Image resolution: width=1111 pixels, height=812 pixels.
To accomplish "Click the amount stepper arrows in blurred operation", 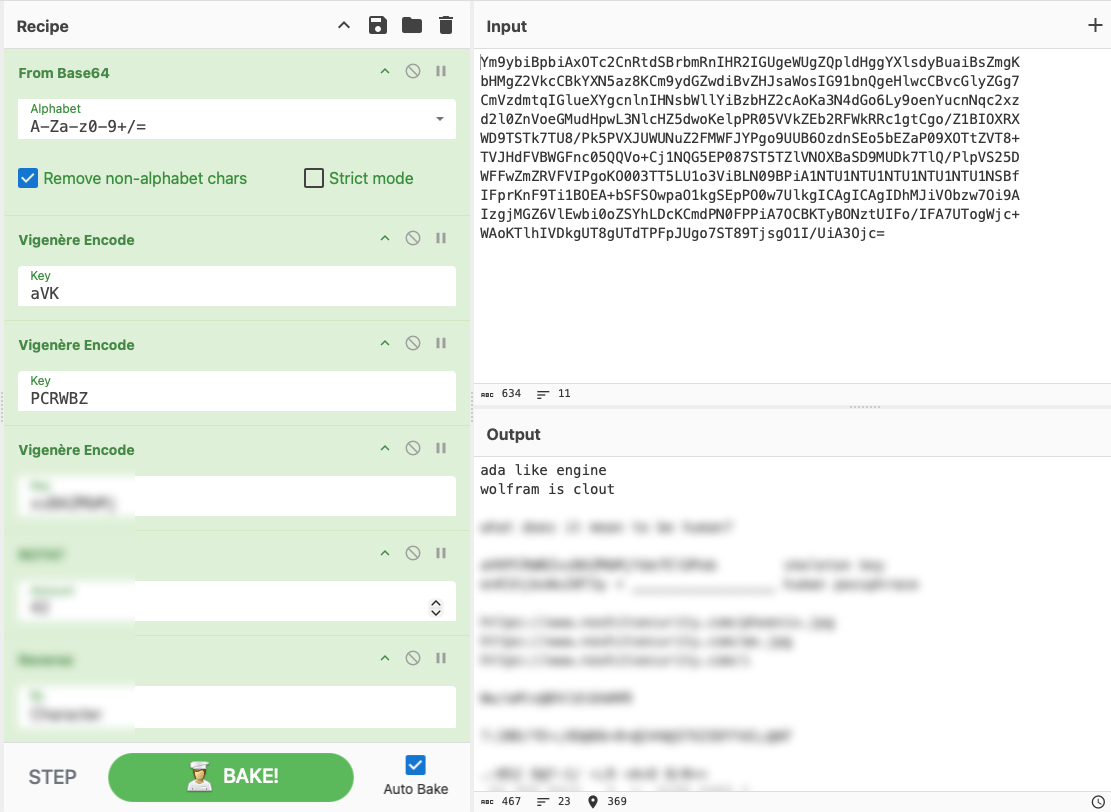I will (x=436, y=608).
